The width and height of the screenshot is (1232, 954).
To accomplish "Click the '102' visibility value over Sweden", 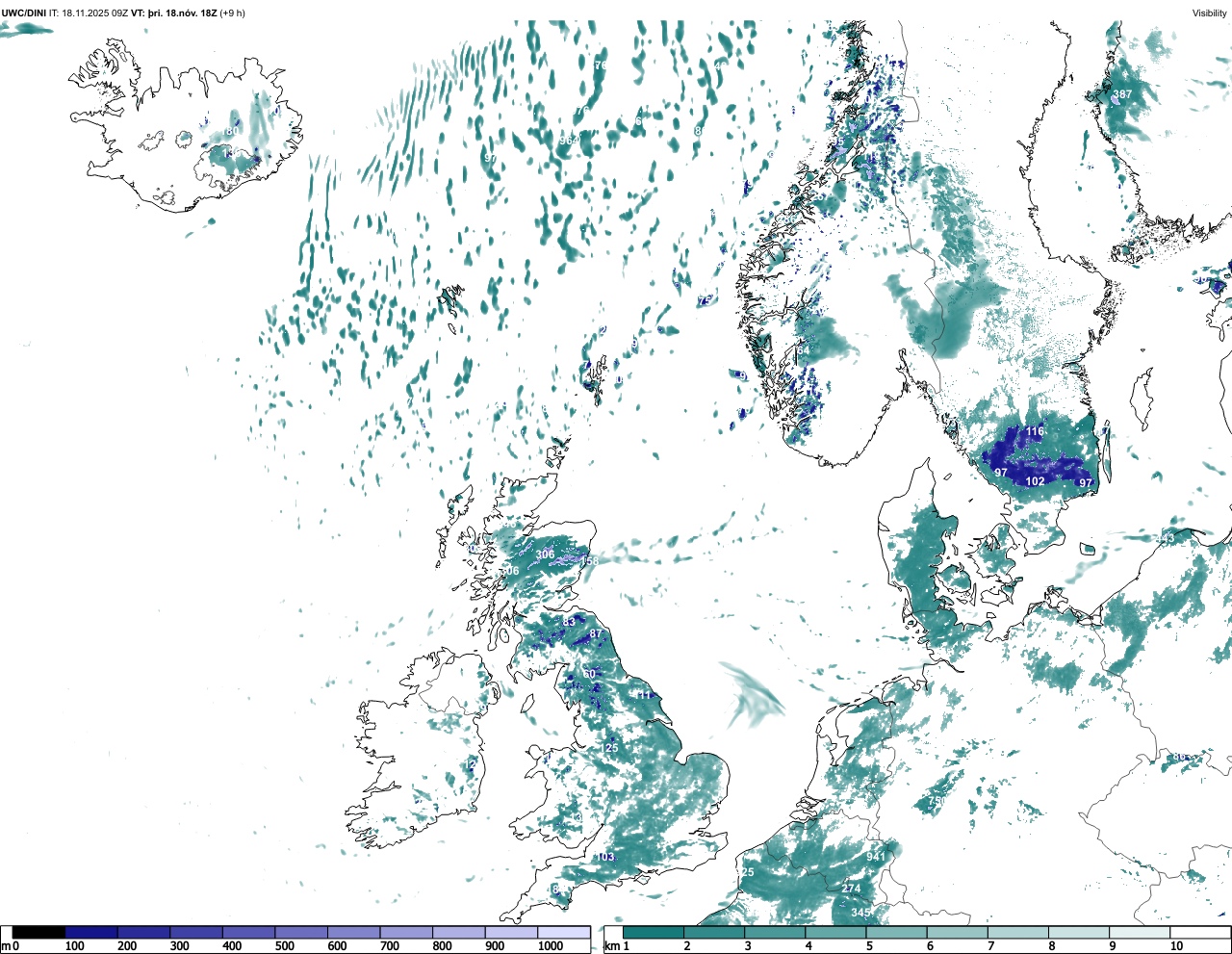I will 1035,481.
